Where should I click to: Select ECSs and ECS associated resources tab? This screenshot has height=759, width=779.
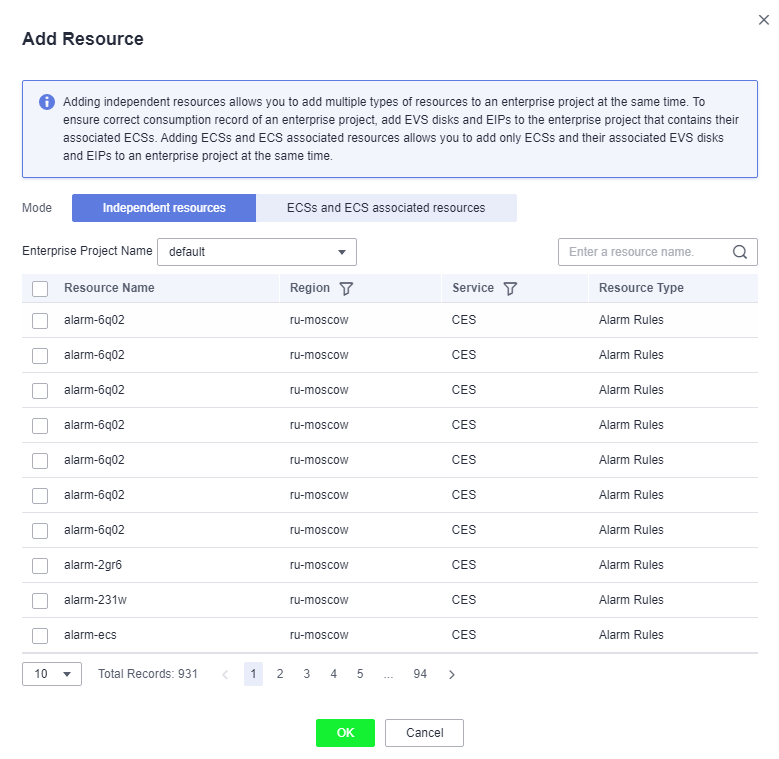tap(386, 208)
